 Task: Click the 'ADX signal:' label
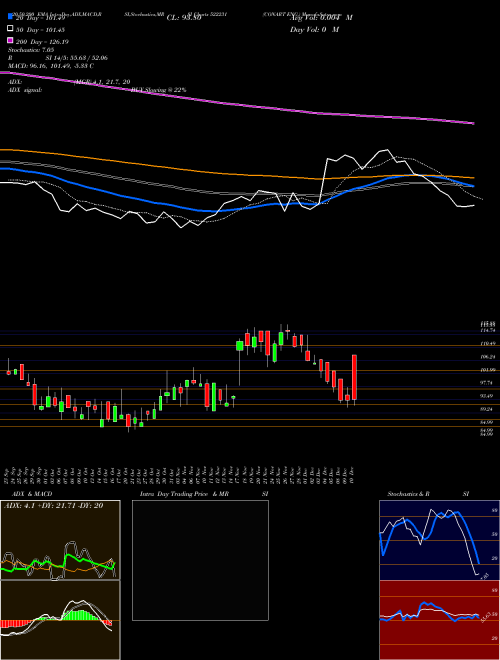(x=25, y=90)
